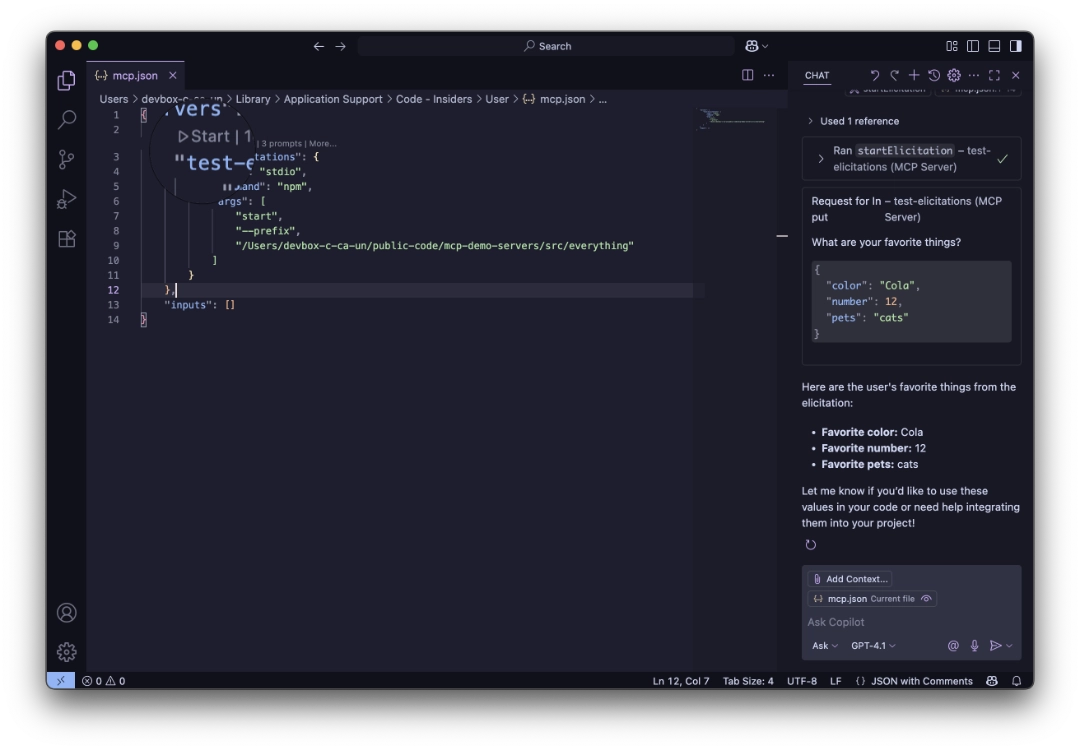
Task: Start voice chat with microphone icon
Action: coord(974,645)
